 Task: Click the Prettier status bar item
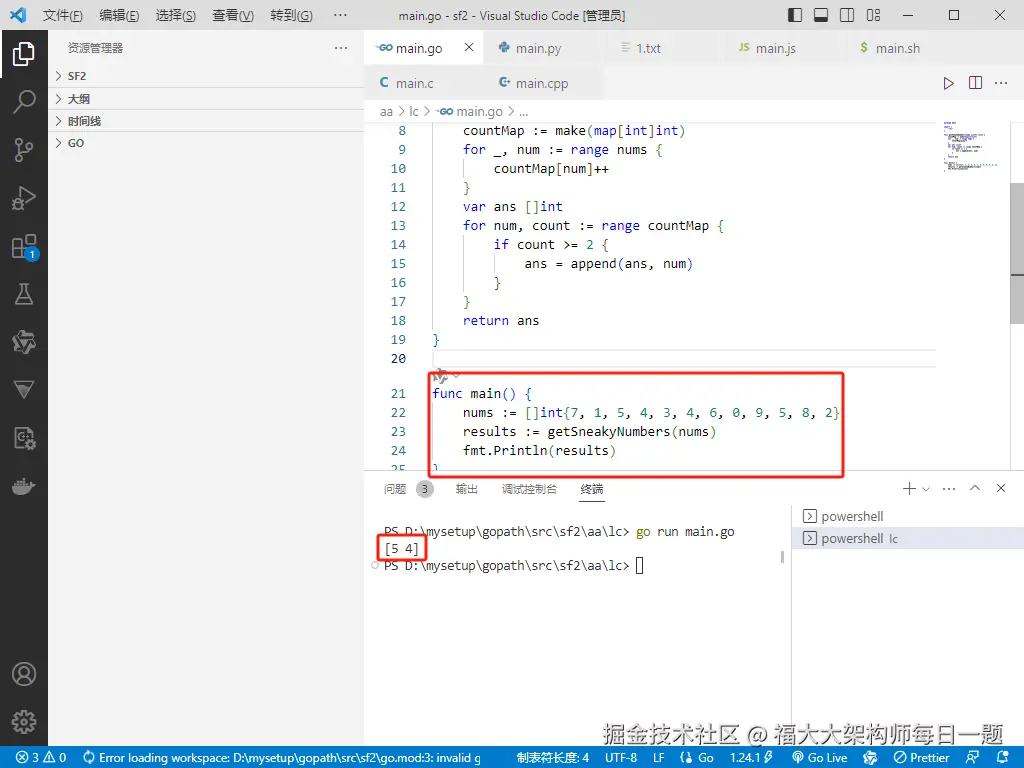click(921, 758)
